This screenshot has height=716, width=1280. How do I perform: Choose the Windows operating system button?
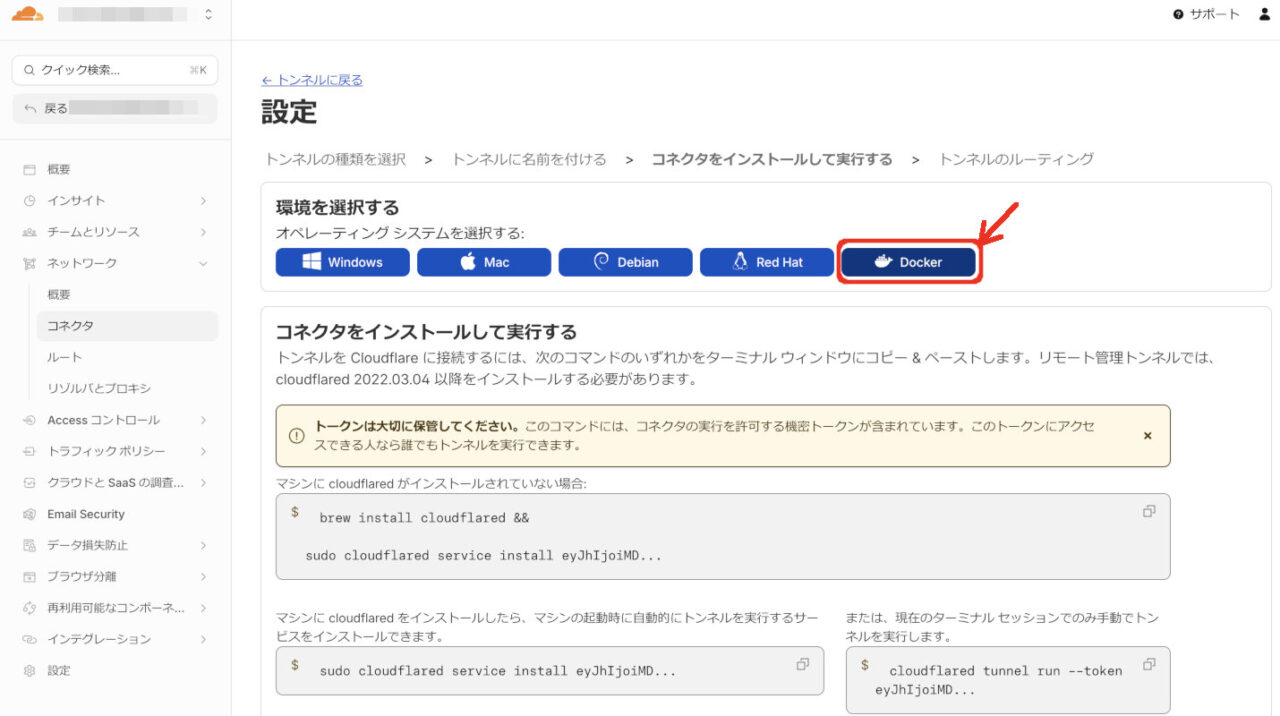click(x=343, y=262)
